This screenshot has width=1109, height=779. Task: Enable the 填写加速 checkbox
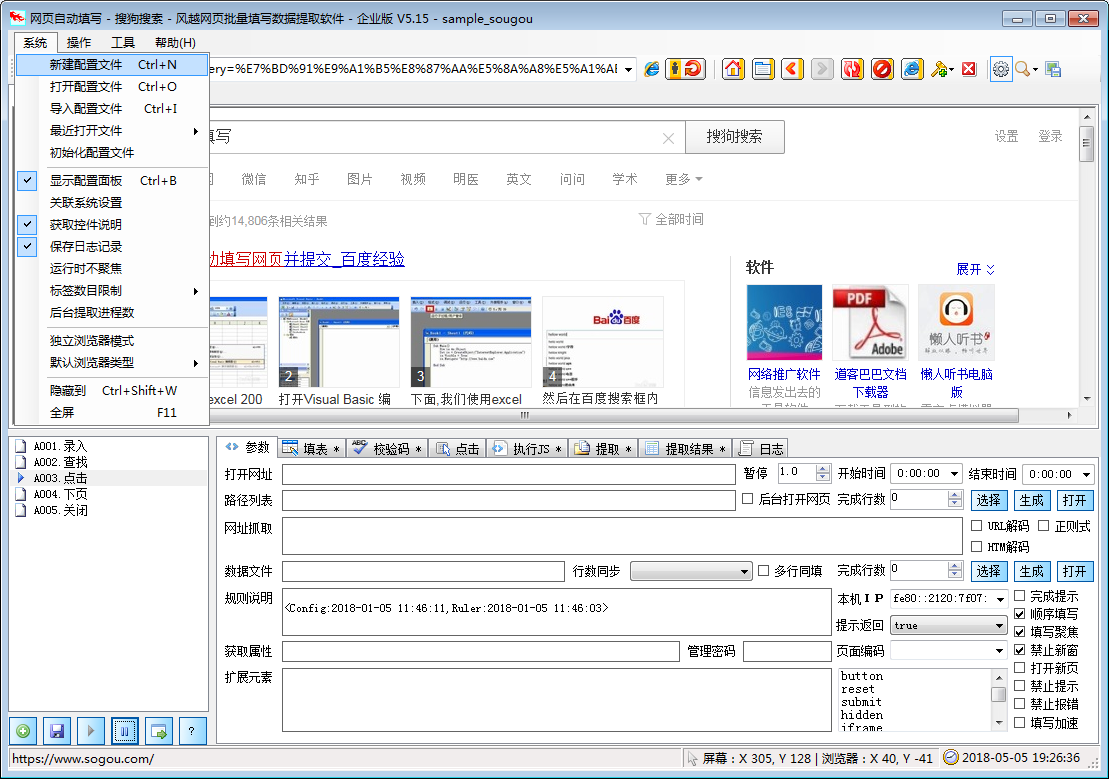tap(1020, 722)
